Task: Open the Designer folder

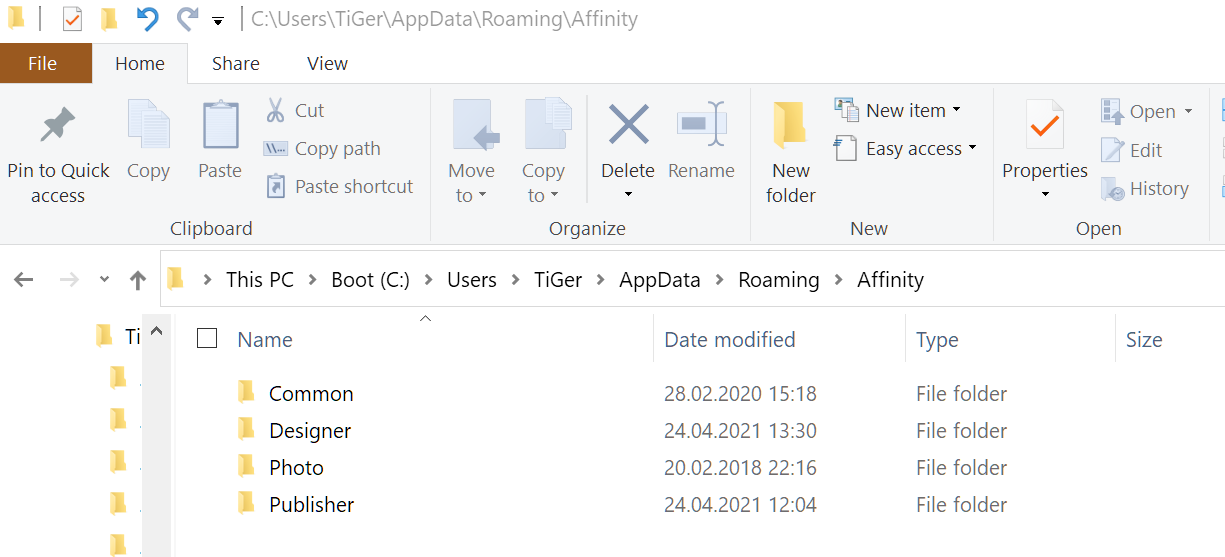Action: tap(310, 431)
